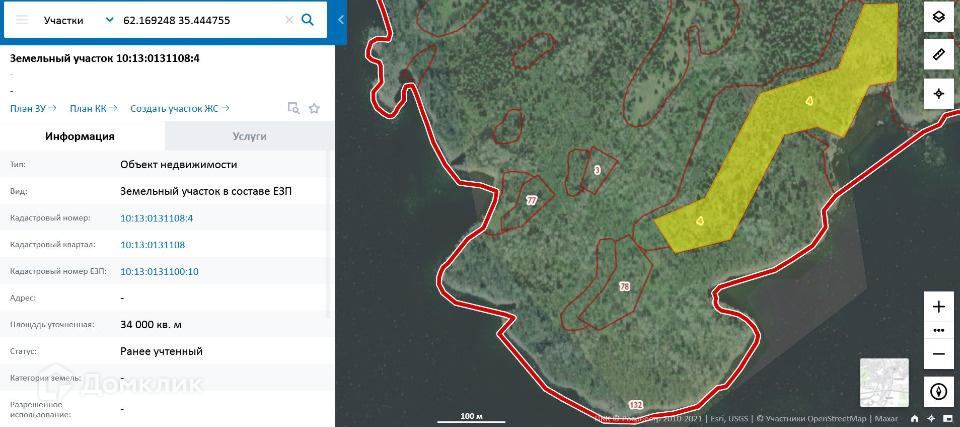Switch to the Услуги tab

(x=249, y=136)
